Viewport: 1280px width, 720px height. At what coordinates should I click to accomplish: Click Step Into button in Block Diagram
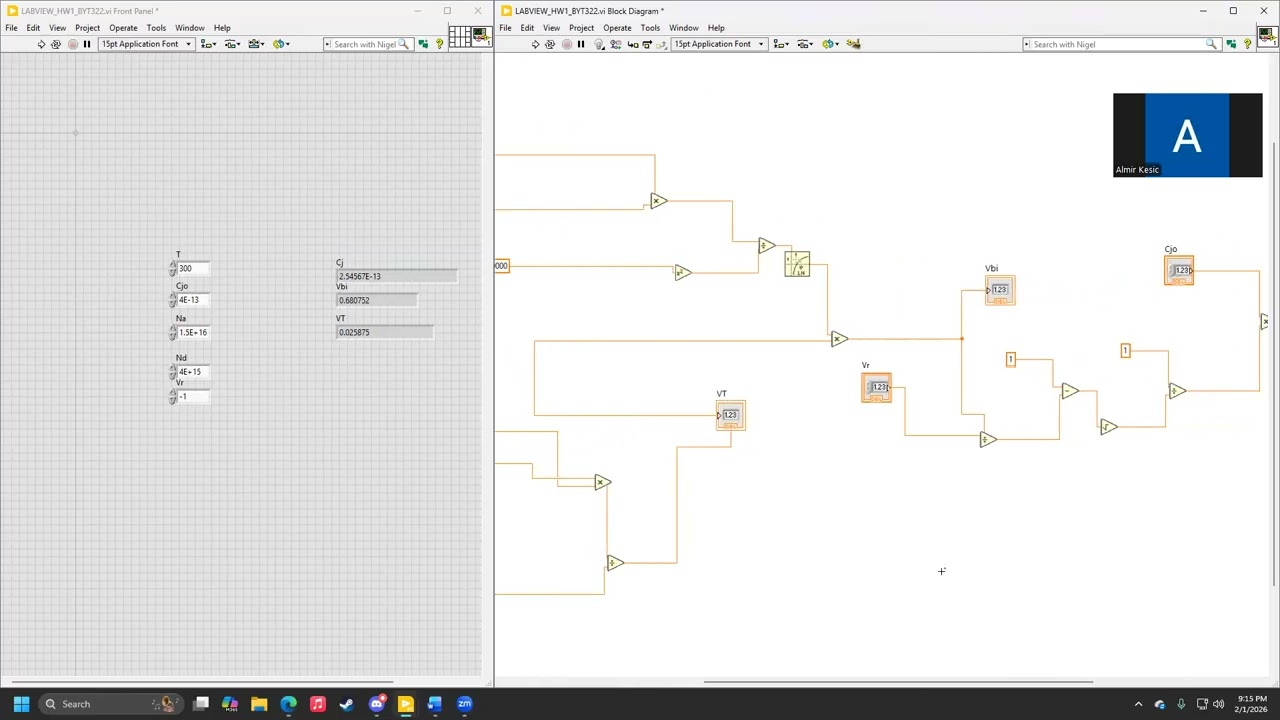631,44
